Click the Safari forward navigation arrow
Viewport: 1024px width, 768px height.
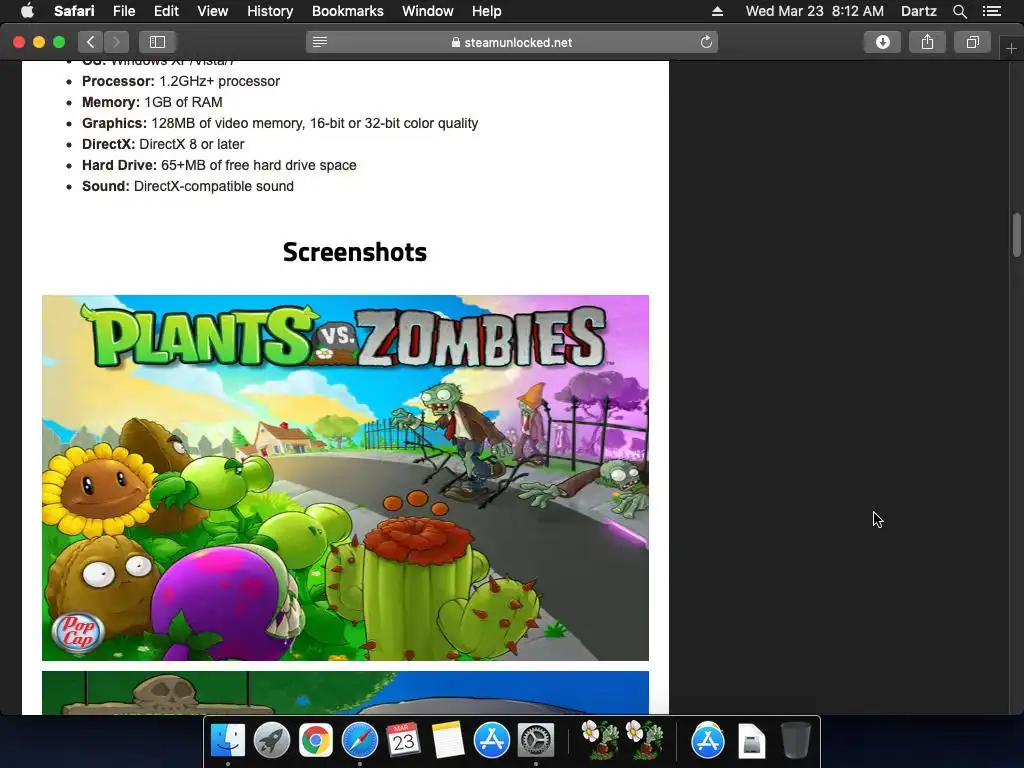pyautogui.click(x=116, y=42)
